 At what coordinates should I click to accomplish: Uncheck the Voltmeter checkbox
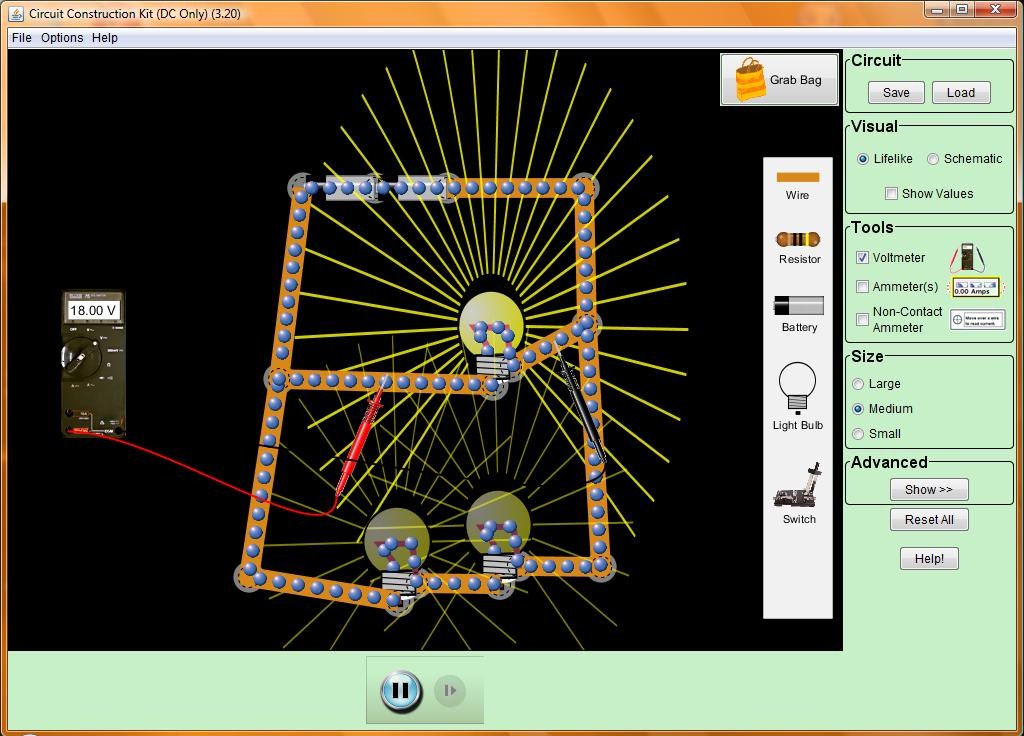[862, 257]
